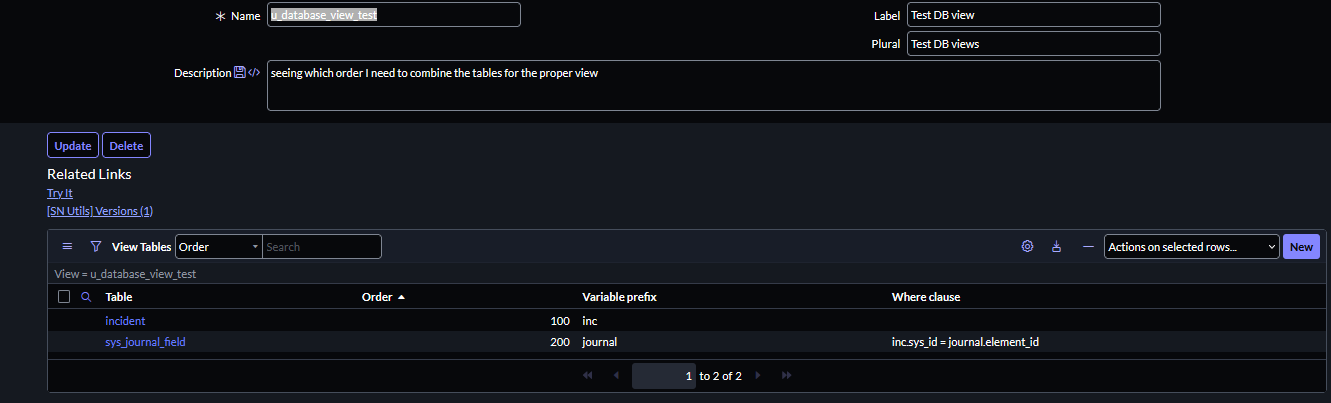This screenshot has height=403, width=1331.
Task: Open the list personalize gear icon
Action: [x=1027, y=246]
